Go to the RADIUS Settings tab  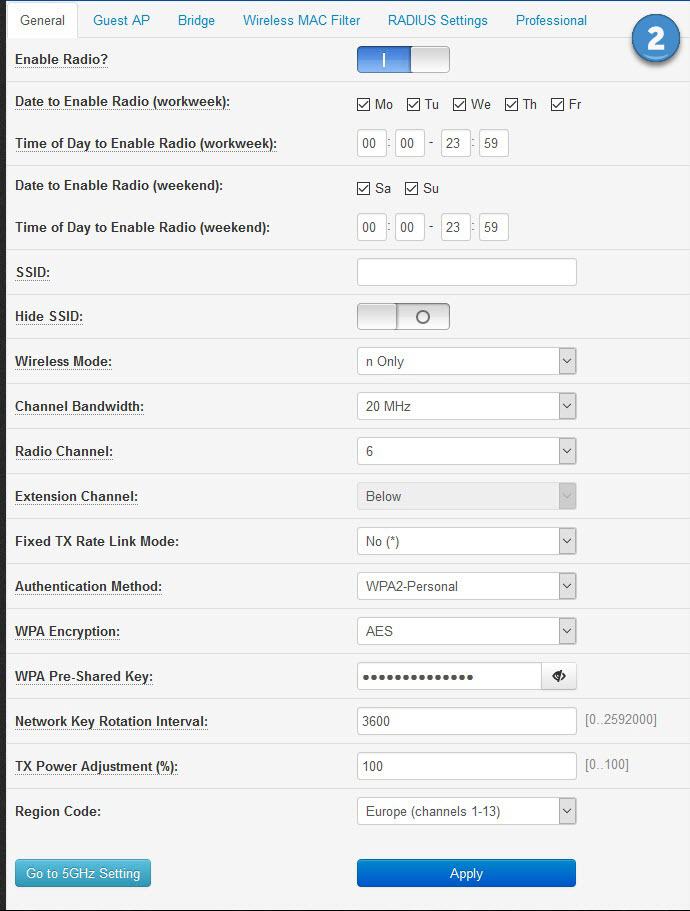[x=437, y=20]
